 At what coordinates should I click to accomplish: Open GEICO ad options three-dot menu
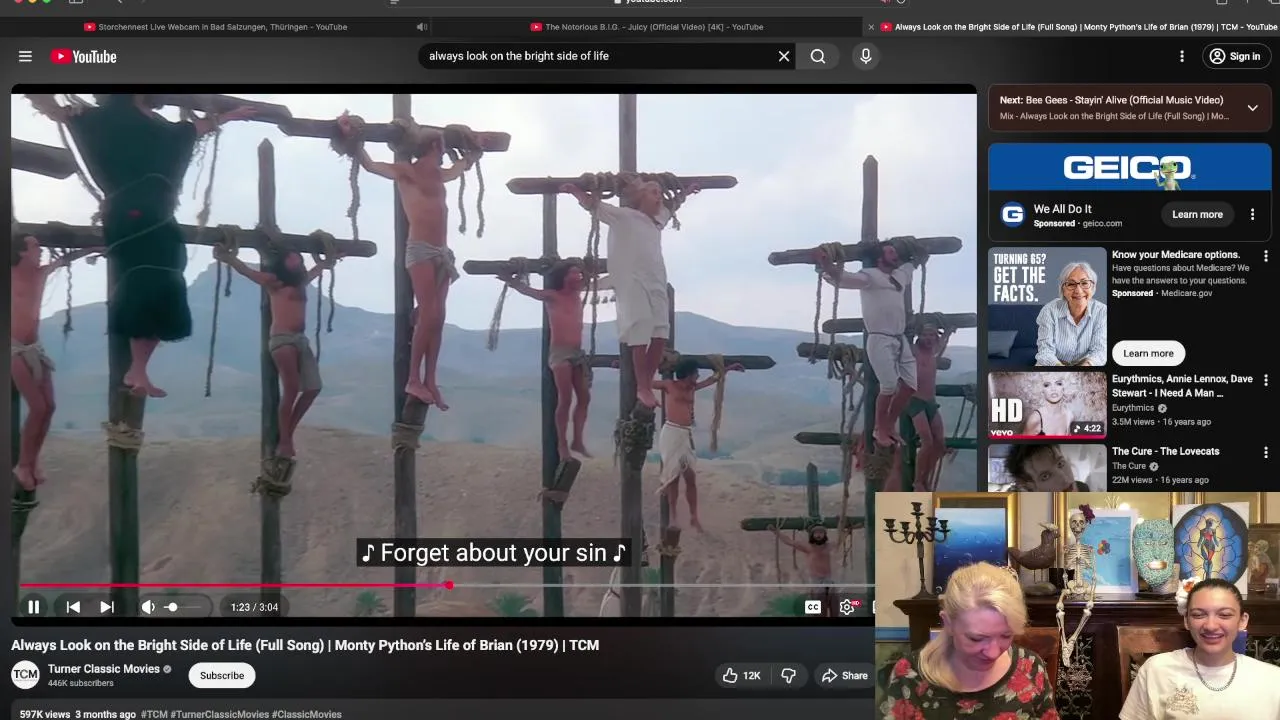(x=1252, y=215)
